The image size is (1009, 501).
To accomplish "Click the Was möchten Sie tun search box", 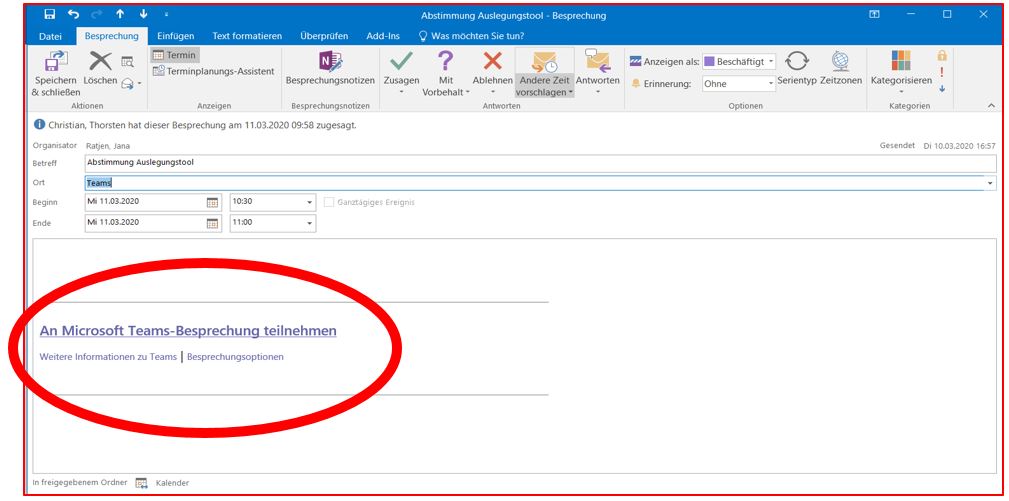I will 472,36.
